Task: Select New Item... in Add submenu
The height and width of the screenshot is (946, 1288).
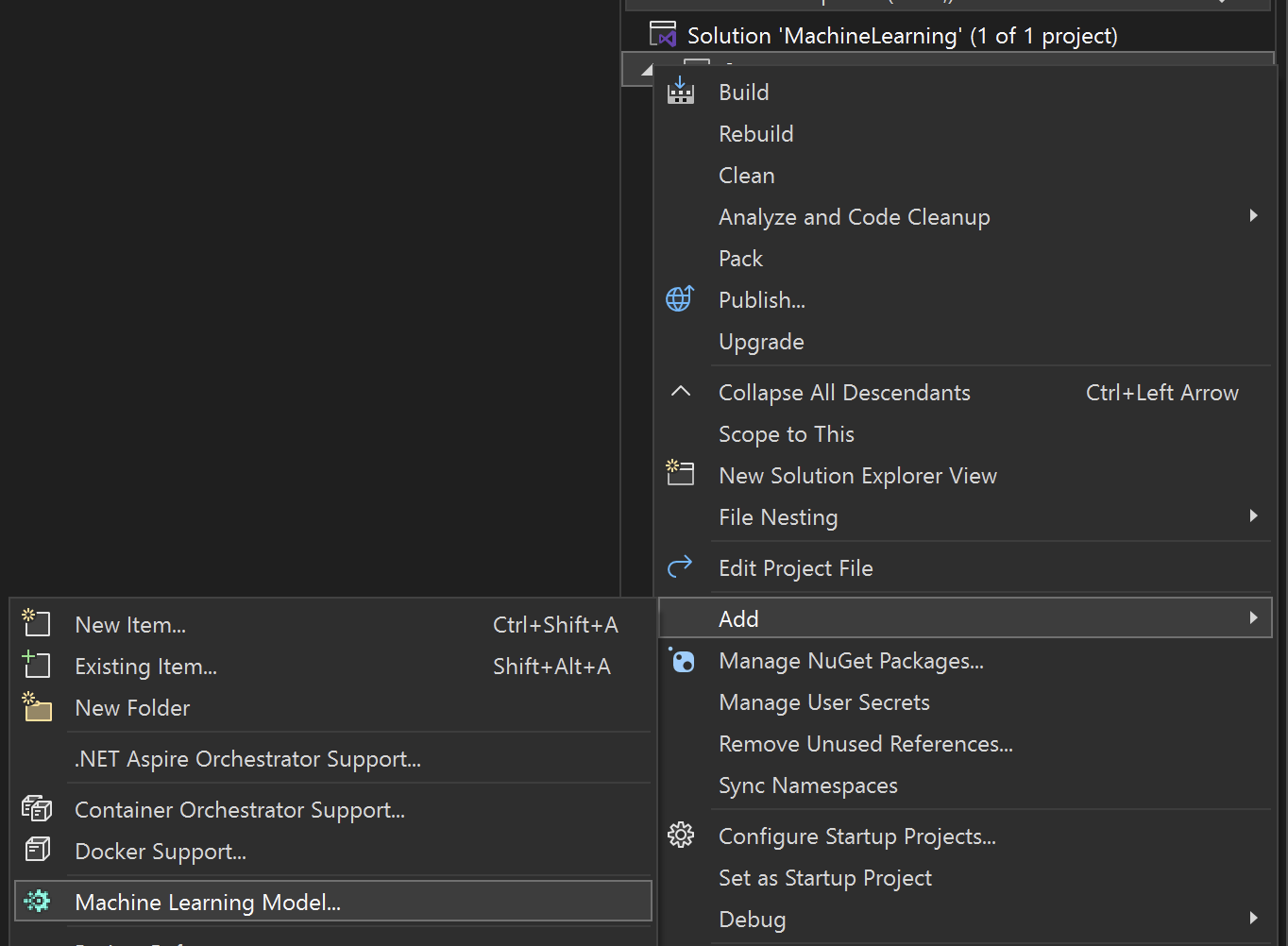Action: (x=333, y=625)
